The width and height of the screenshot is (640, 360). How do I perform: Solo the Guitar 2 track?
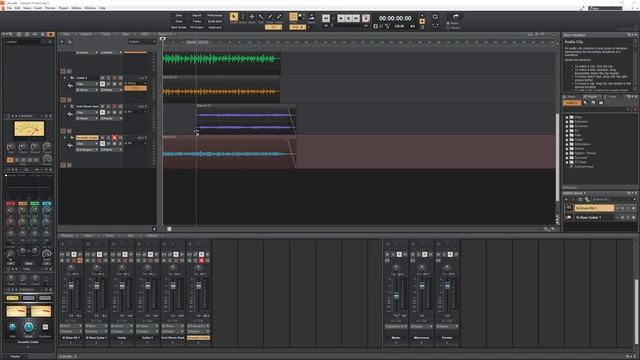(x=108, y=78)
